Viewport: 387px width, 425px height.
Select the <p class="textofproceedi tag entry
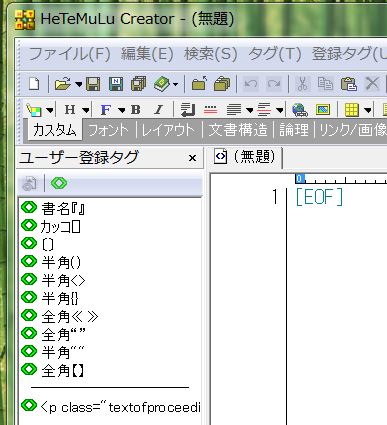[x=110, y=406]
